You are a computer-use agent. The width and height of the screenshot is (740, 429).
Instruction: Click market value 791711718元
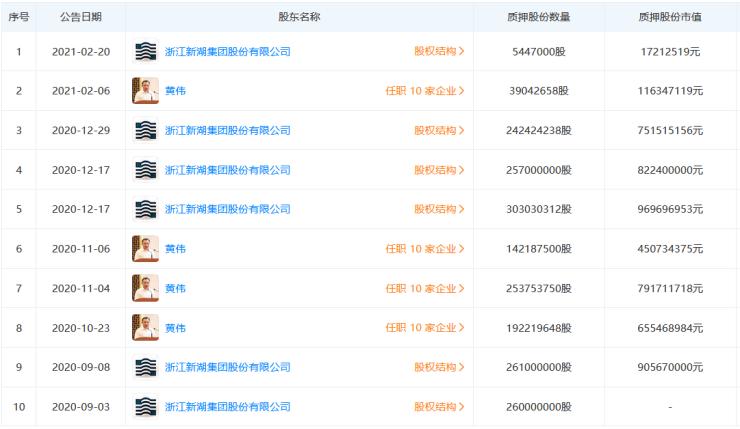pyautogui.click(x=670, y=288)
